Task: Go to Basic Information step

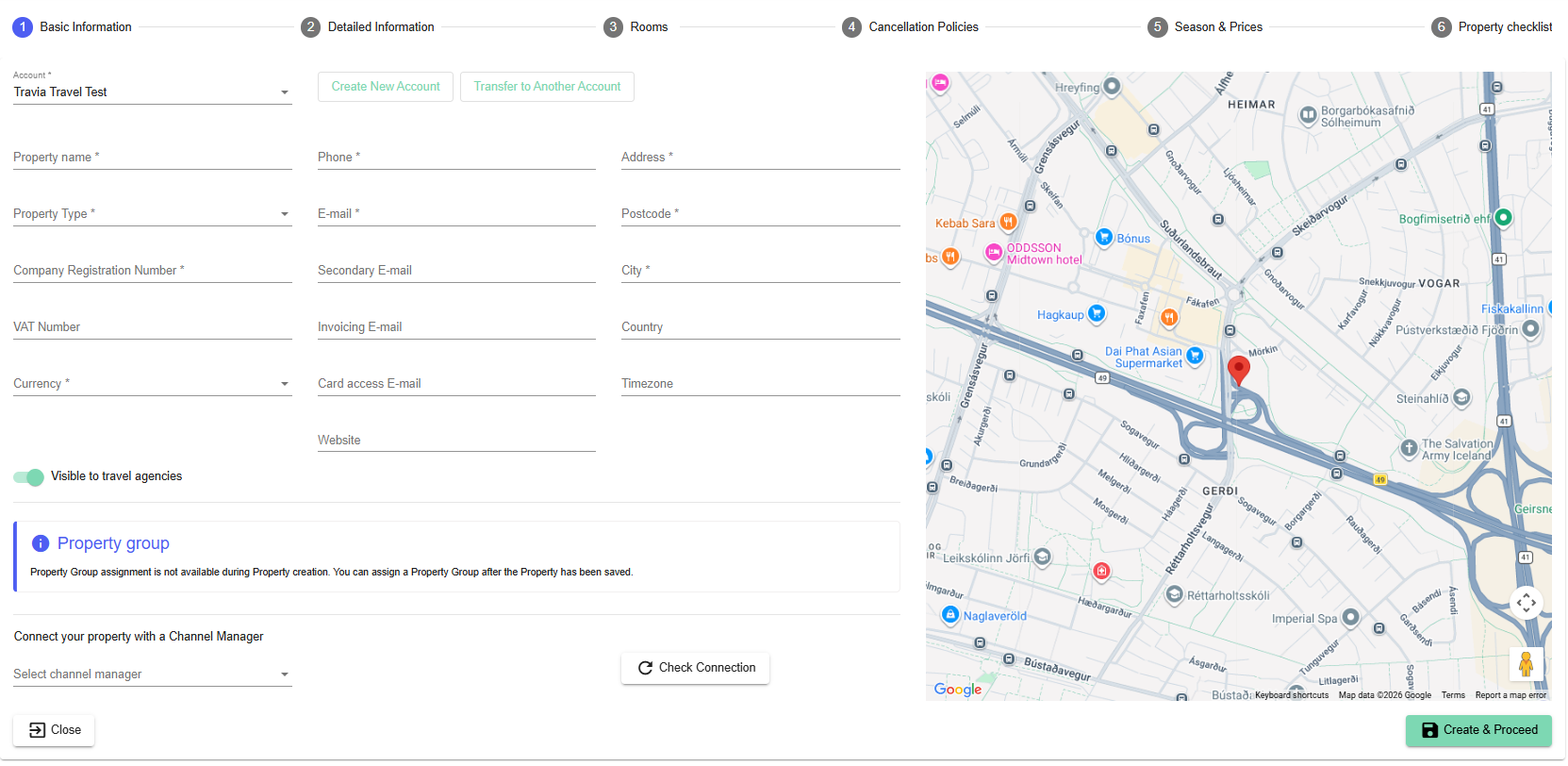Action: click(73, 27)
